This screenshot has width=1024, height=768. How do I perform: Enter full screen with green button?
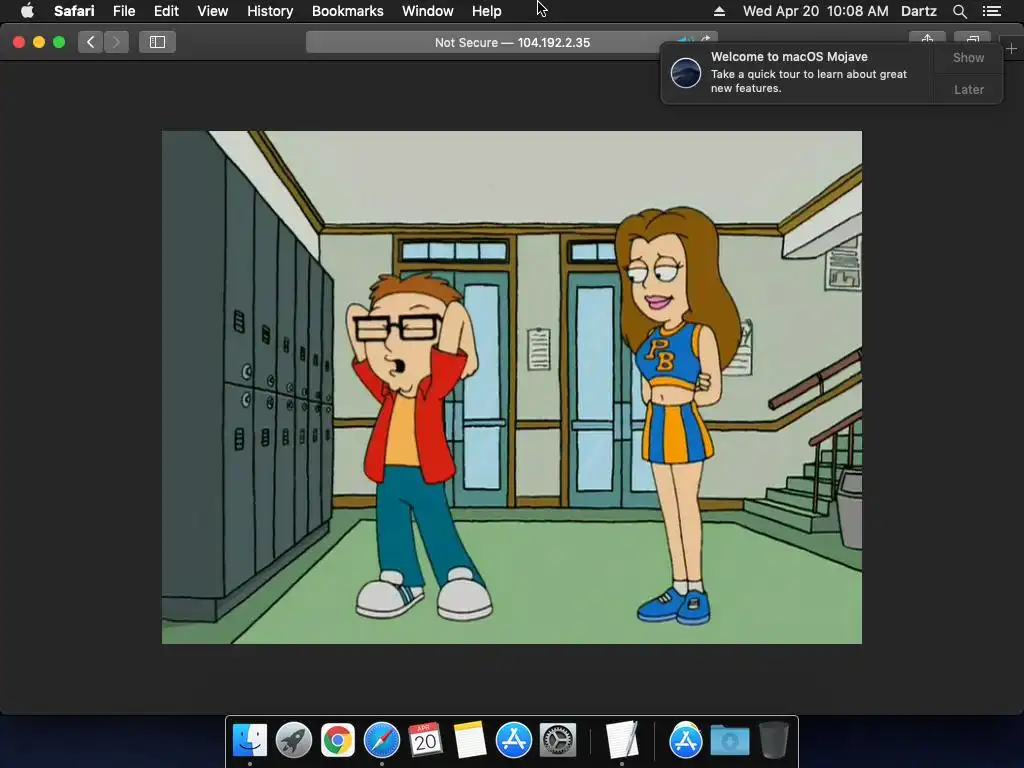click(x=59, y=42)
